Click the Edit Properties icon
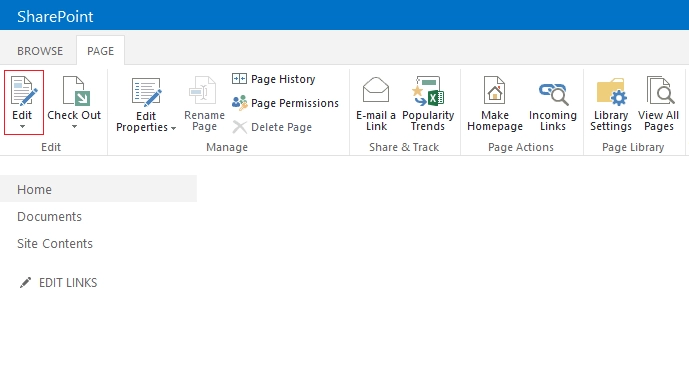The image size is (689, 384). (147, 92)
